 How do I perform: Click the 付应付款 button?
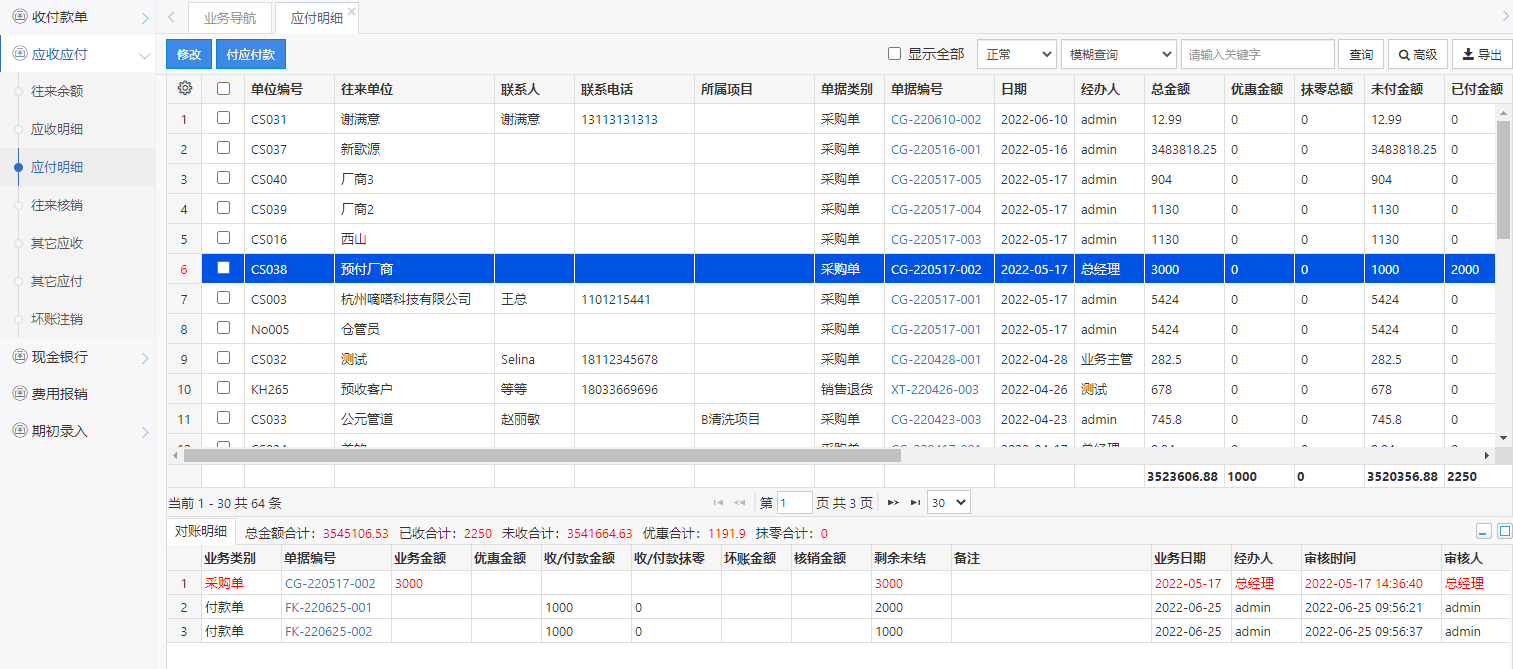tap(251, 54)
